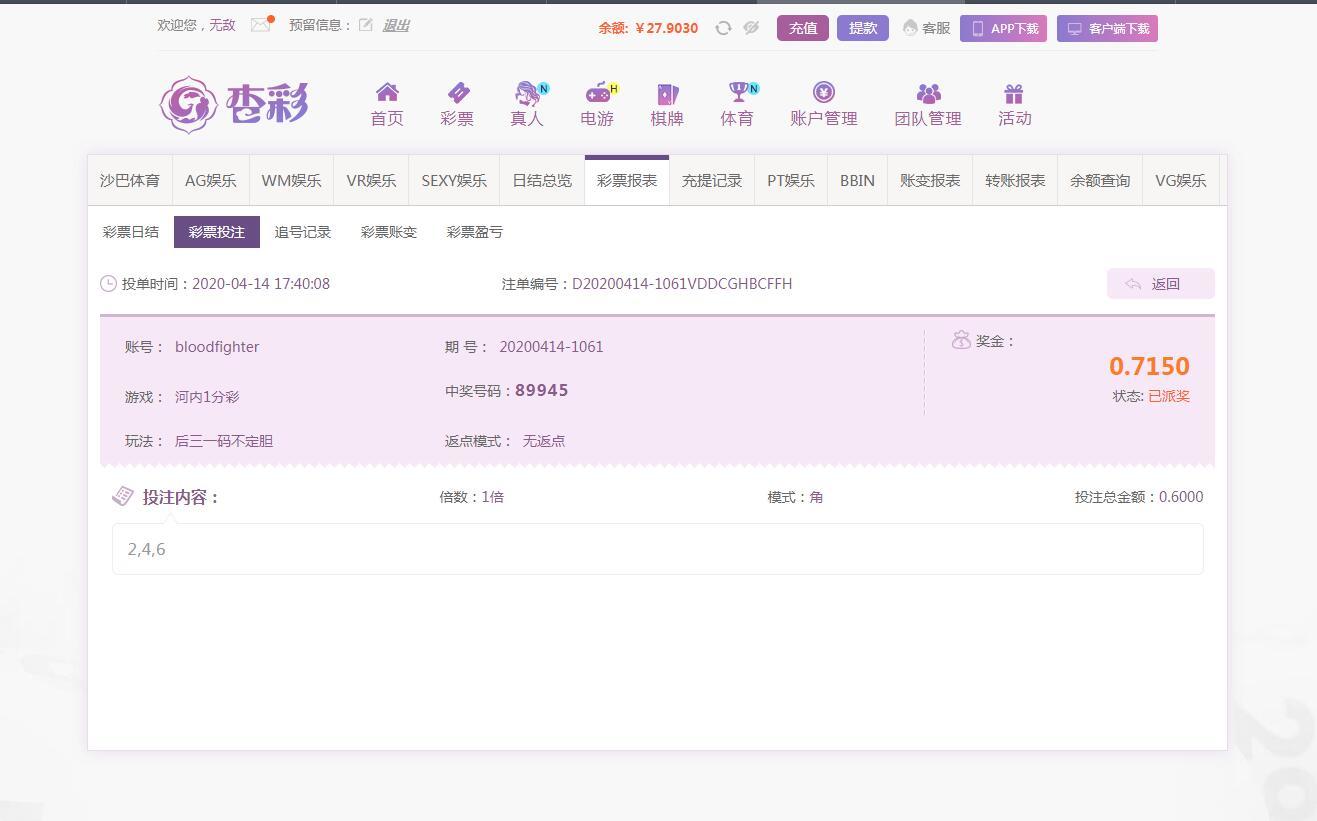Select the 彩票盈亏 sub-tab
Image resolution: width=1317 pixels, height=821 pixels.
(x=474, y=232)
